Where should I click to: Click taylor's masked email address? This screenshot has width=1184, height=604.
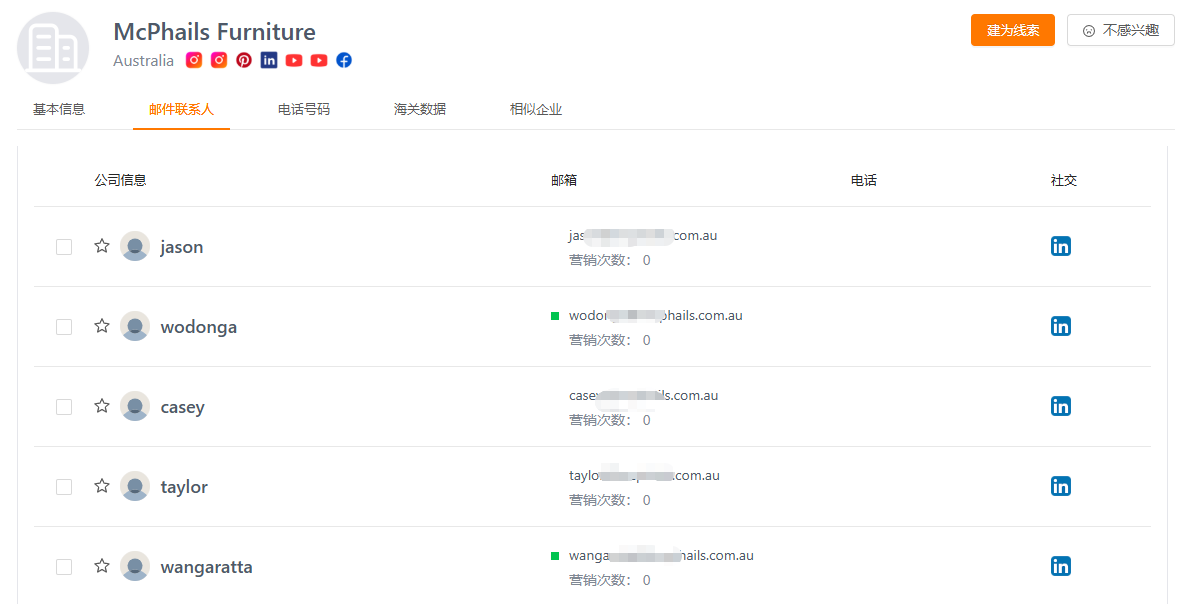point(644,476)
